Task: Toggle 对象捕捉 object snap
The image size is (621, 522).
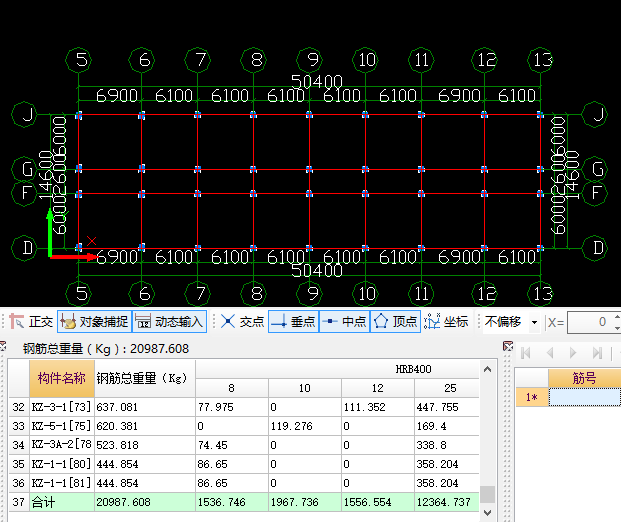Action: coord(95,322)
